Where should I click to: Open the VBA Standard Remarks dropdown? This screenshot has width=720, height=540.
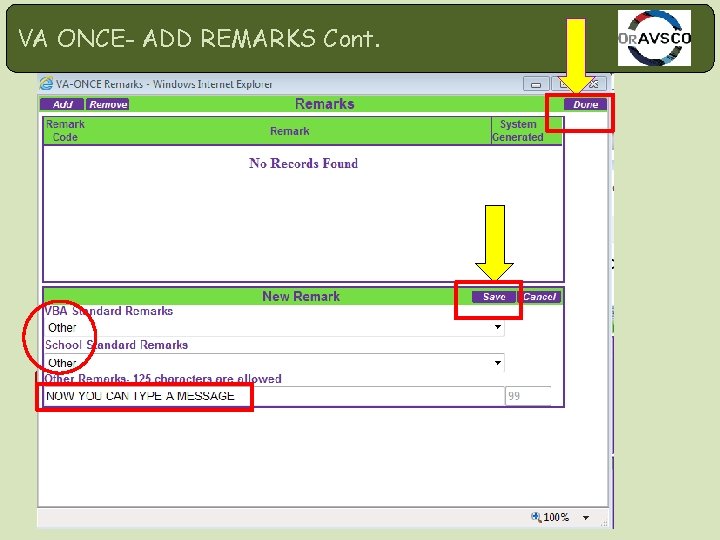(275, 327)
